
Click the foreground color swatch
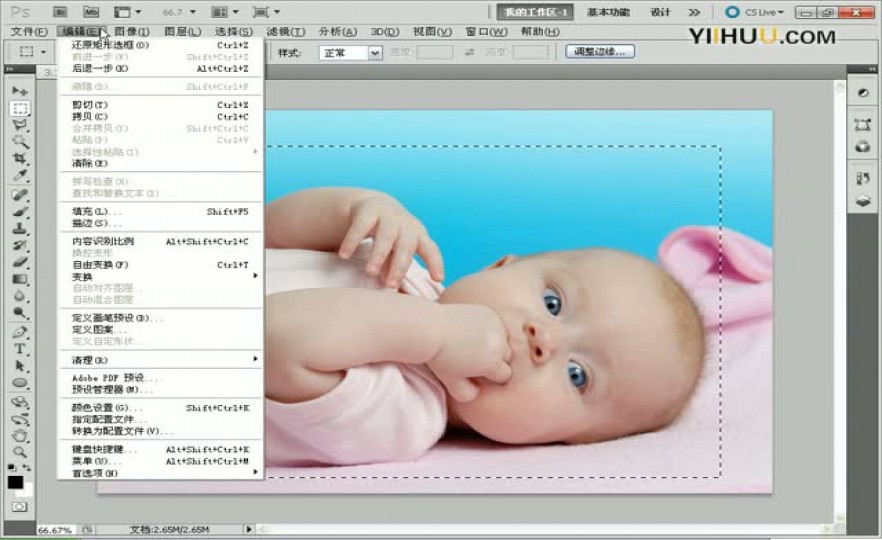point(15,482)
